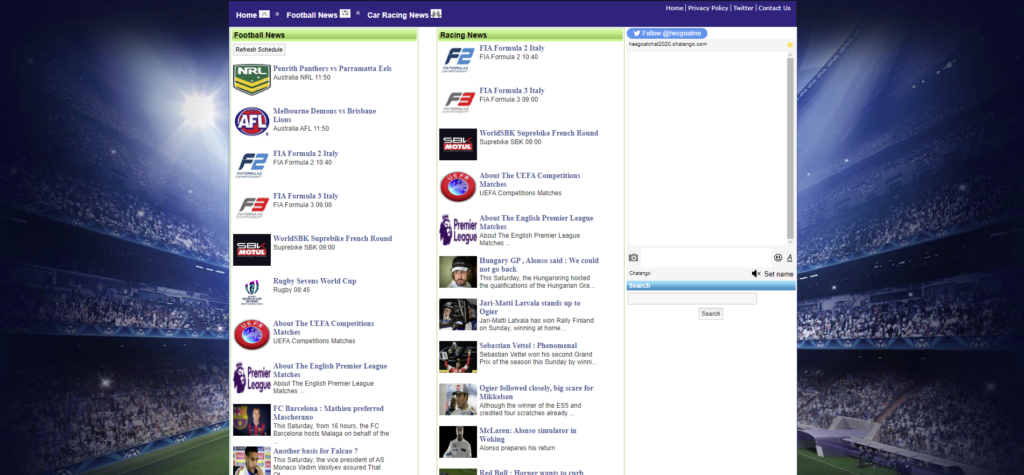Open the Privacy Policy link

[708, 8]
